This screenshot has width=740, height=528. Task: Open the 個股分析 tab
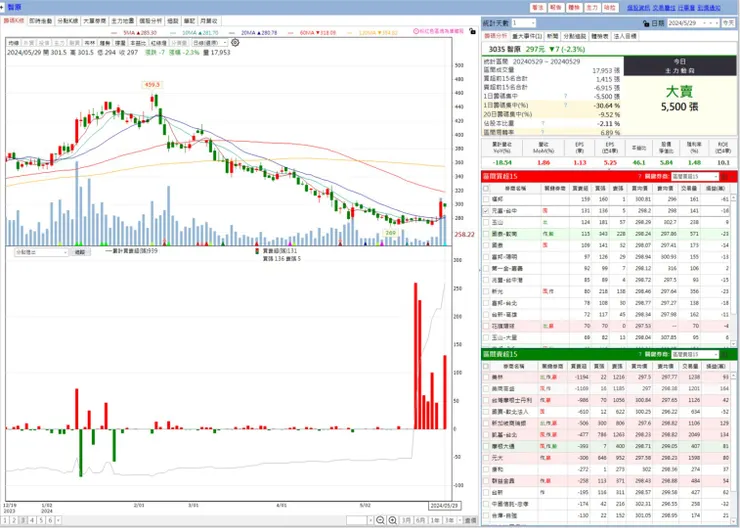[151, 21]
